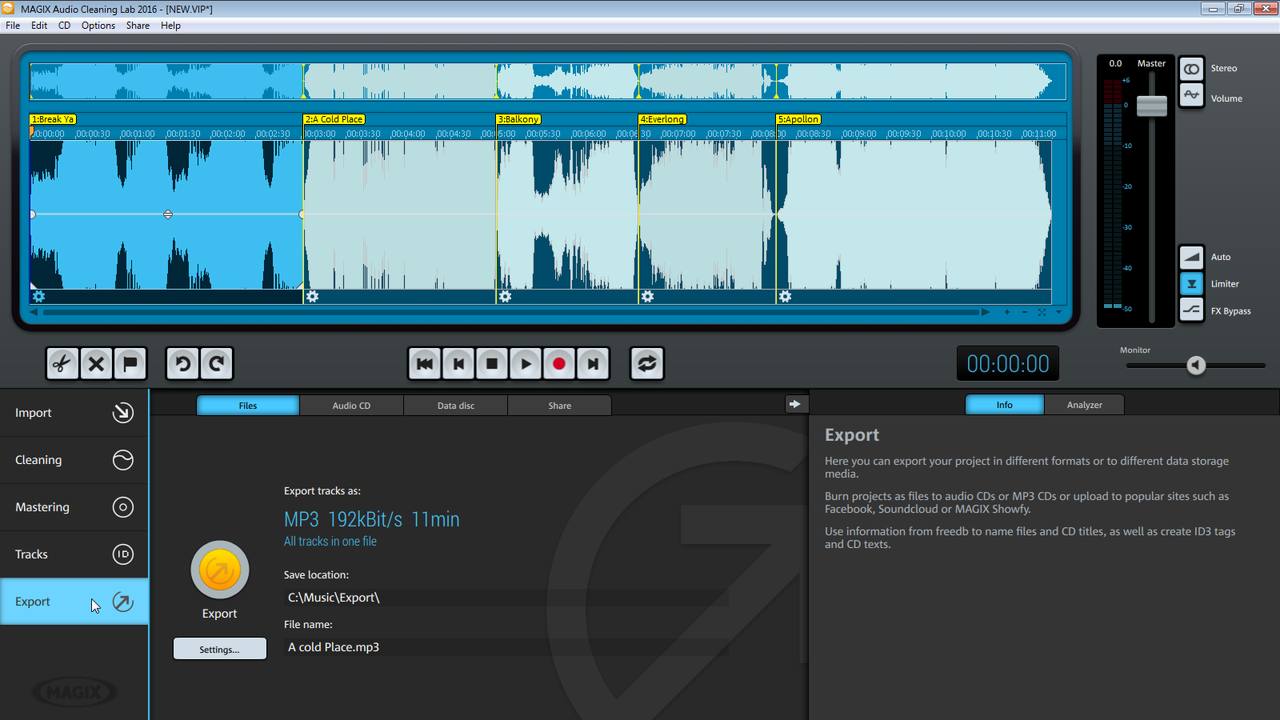1280x720 pixels.
Task: Click the Save location path field
Action: point(506,597)
